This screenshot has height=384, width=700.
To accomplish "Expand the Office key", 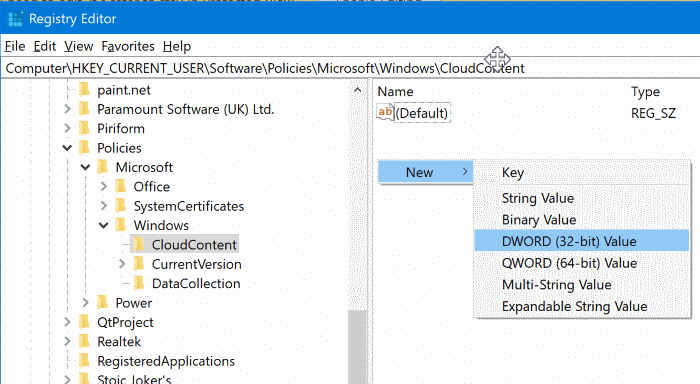I will (x=104, y=186).
